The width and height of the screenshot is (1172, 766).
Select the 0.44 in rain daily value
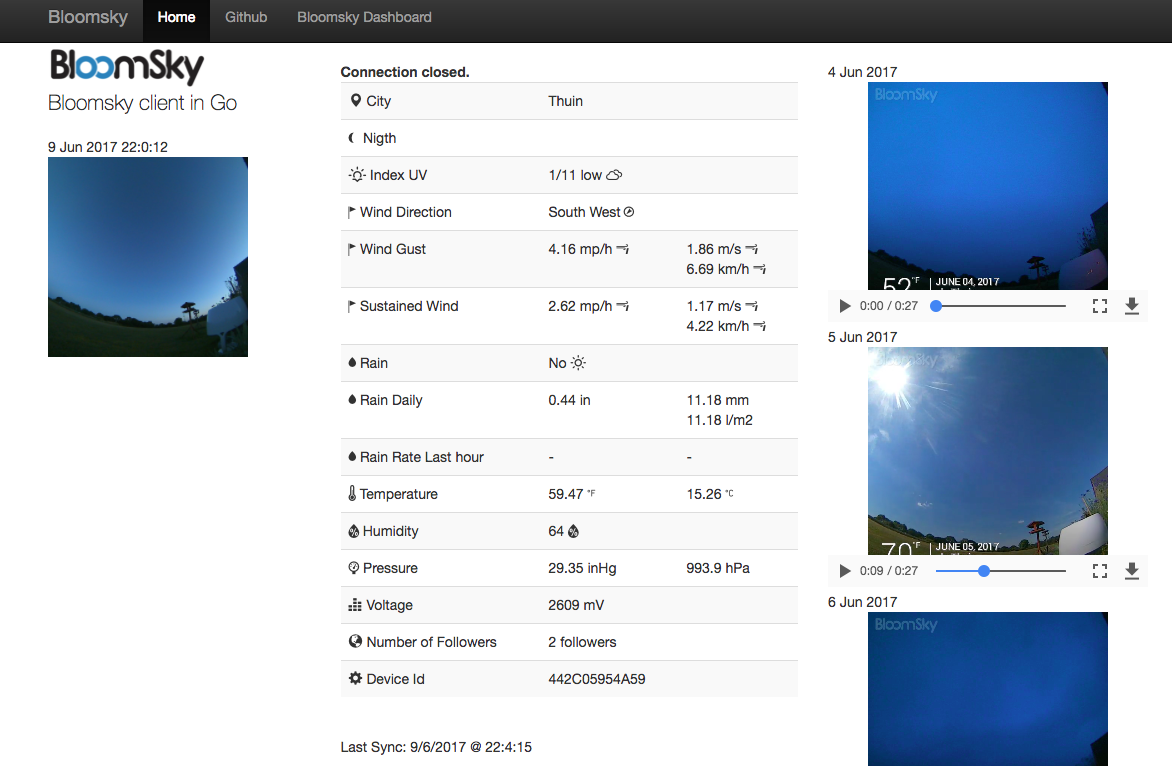tap(569, 400)
